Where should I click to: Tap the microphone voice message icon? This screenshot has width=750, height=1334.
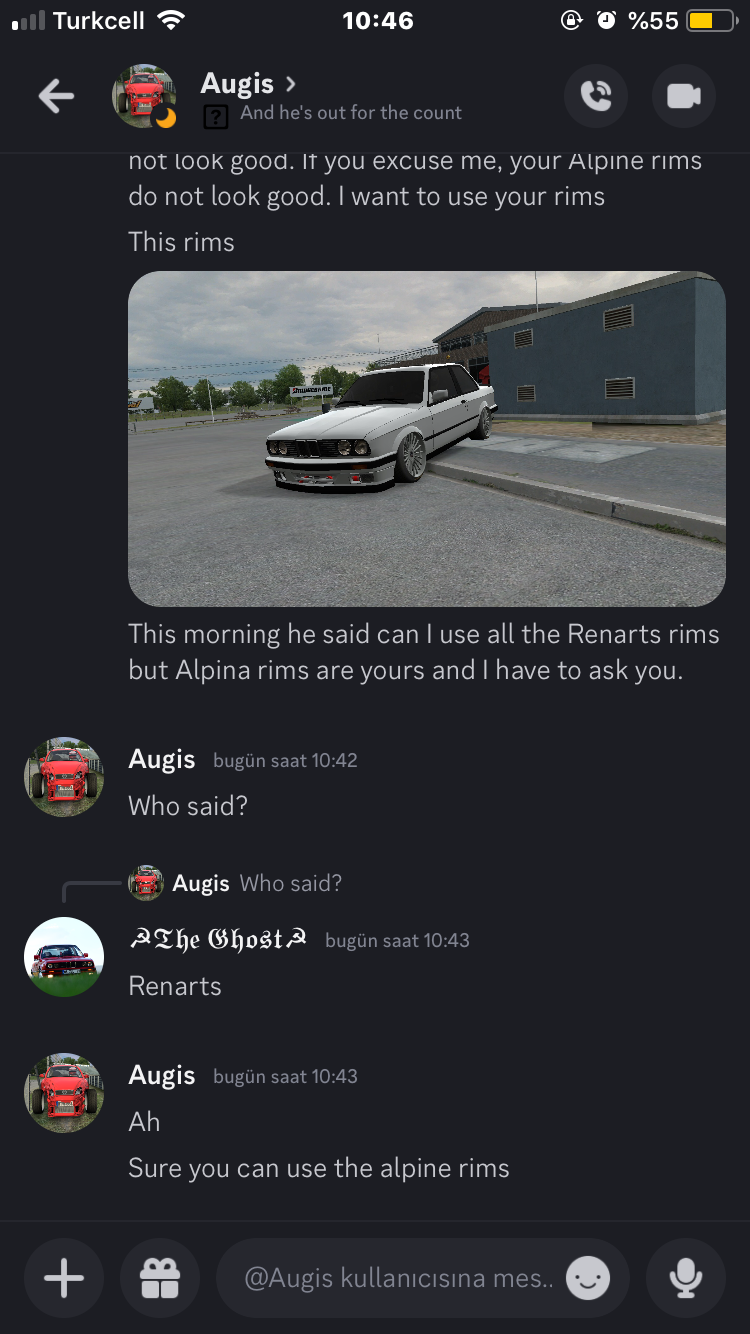point(686,1278)
